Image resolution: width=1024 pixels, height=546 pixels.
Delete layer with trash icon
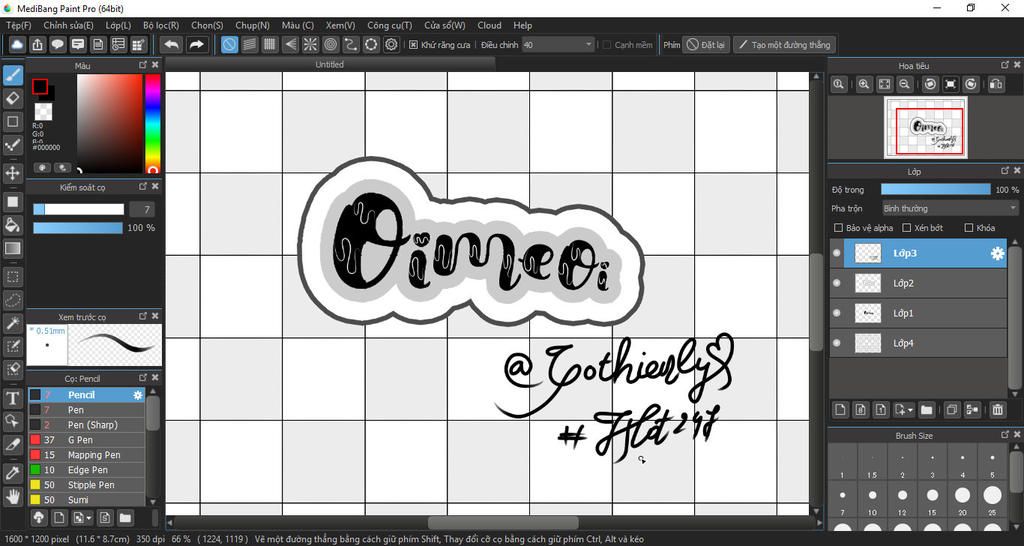tap(997, 410)
